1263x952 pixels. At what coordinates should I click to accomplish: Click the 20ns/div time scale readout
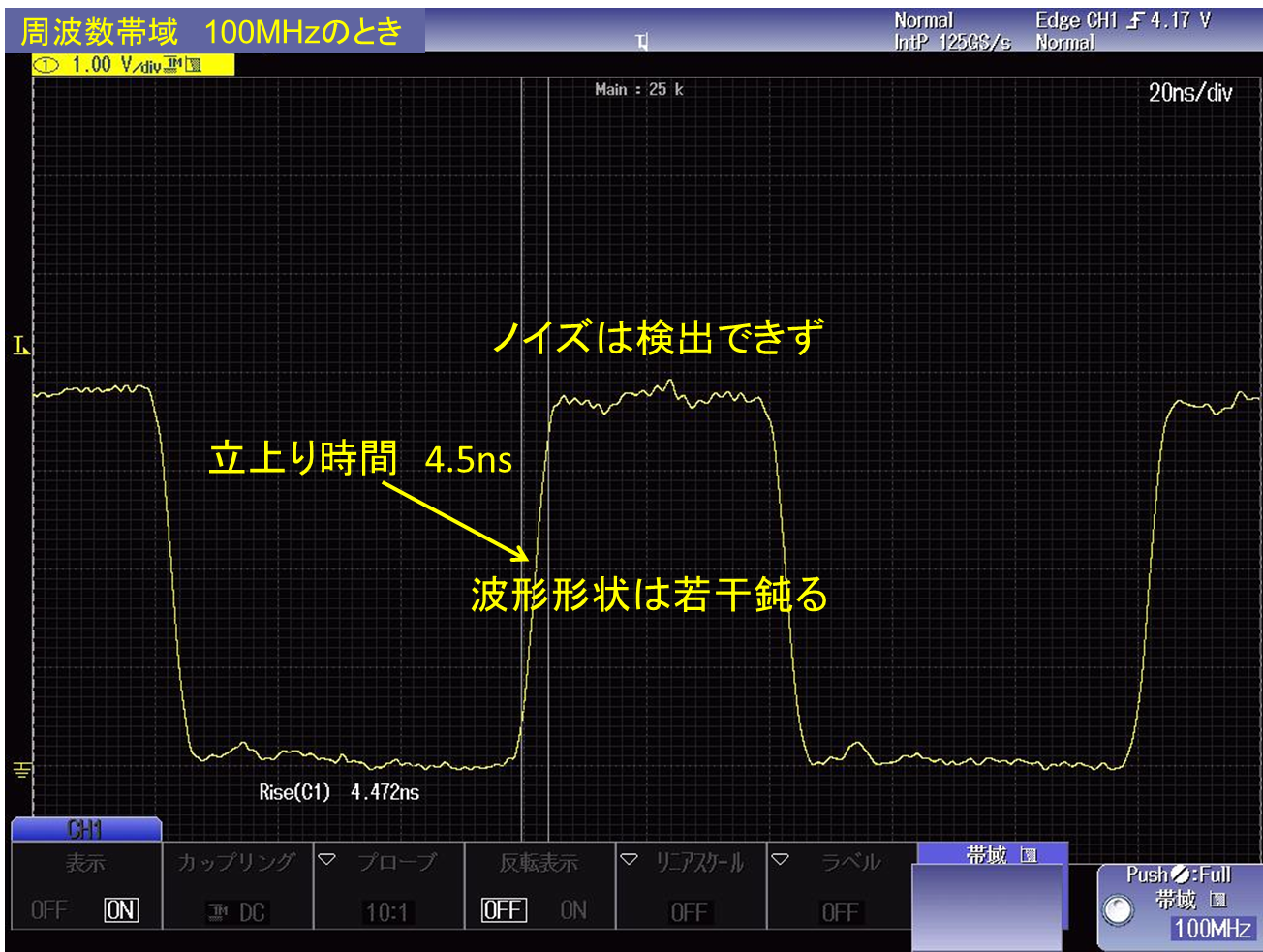(x=1189, y=93)
